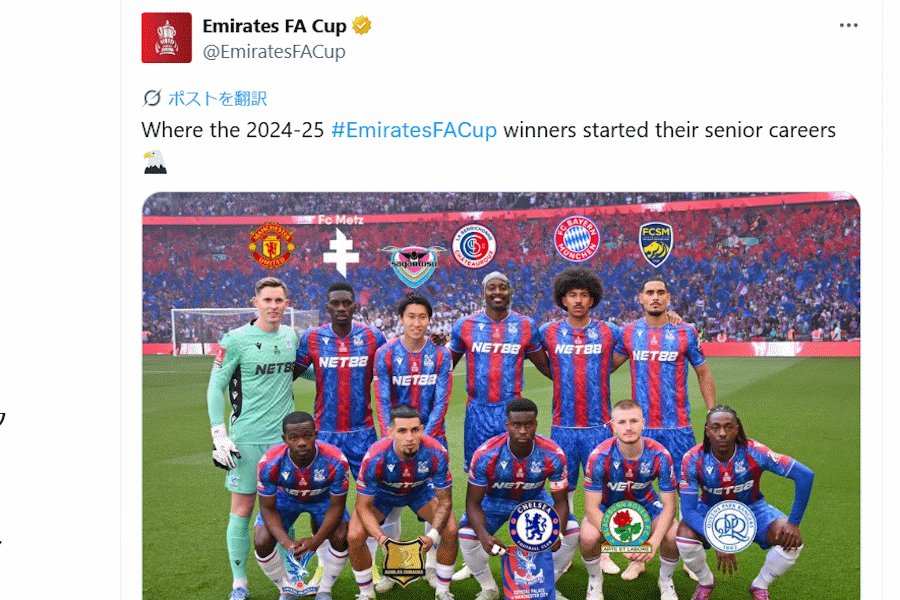Select the Chelsea badge in the front row
Image resolution: width=900 pixels, height=600 pixels.
(536, 527)
